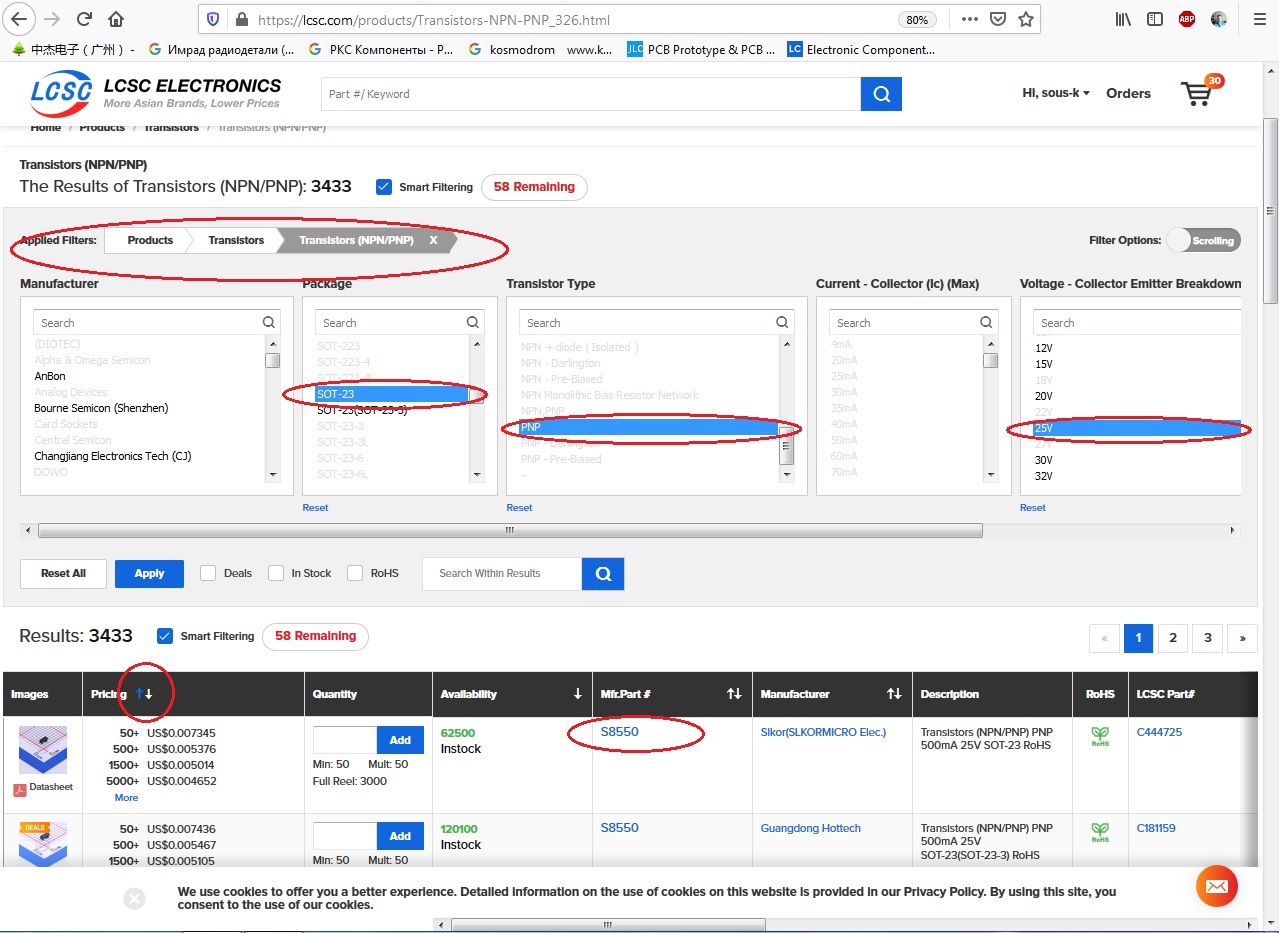Reload the page with the refresh icon
The width and height of the screenshot is (1279, 933).
[84, 19]
